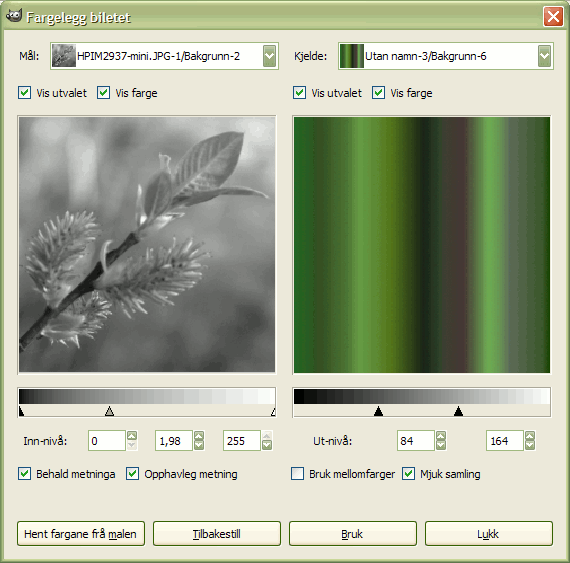The image size is (570, 563).
Task: Click the Ut-nivå black triangle near value 164
Action: pos(458,411)
